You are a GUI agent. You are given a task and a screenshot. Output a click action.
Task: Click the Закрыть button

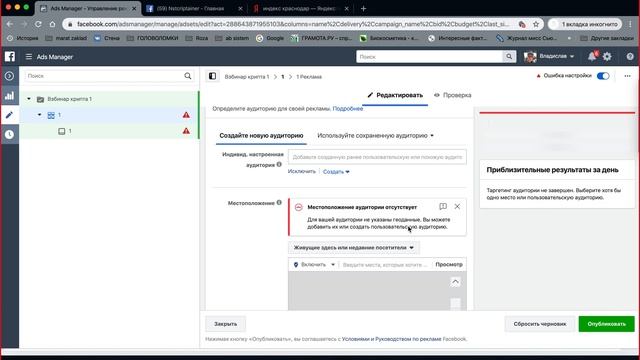(225, 324)
